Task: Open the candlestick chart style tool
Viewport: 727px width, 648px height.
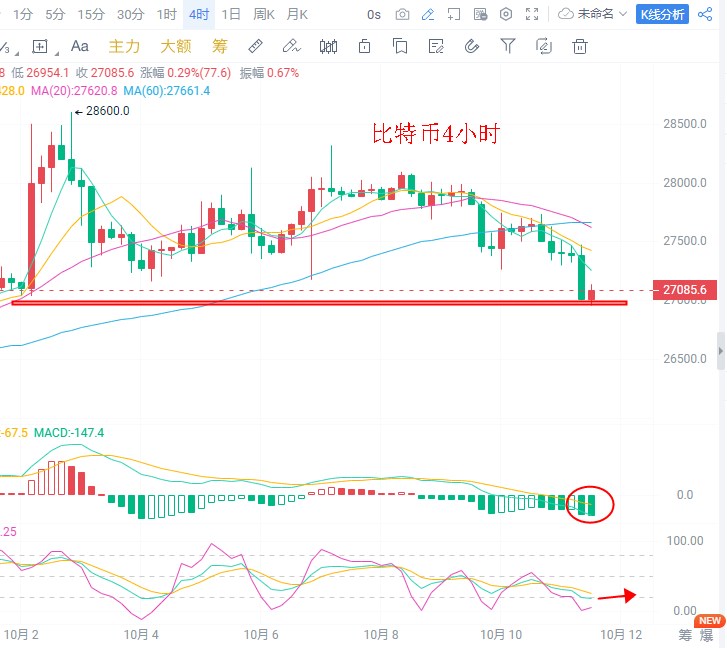Action: pyautogui.click(x=328, y=46)
